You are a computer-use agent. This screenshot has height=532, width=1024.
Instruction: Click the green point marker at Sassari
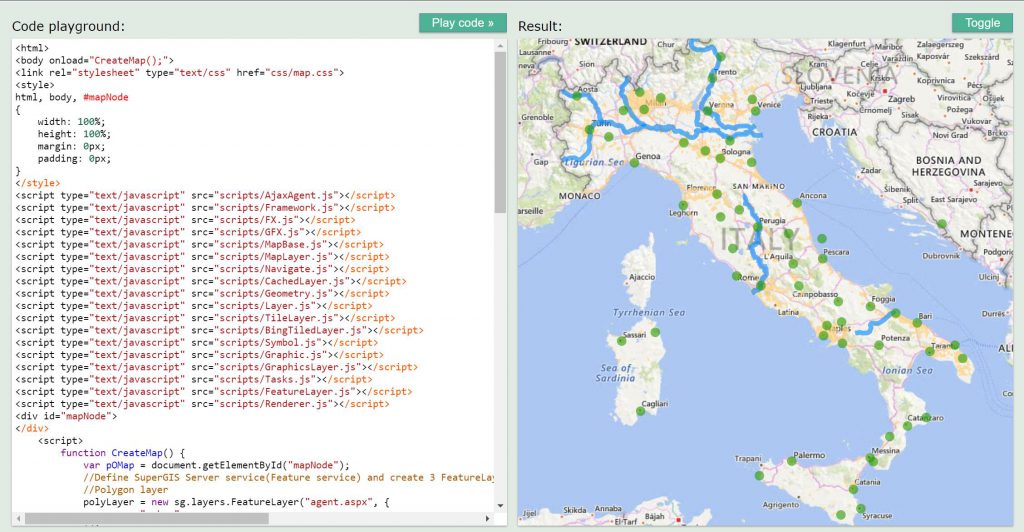click(622, 341)
